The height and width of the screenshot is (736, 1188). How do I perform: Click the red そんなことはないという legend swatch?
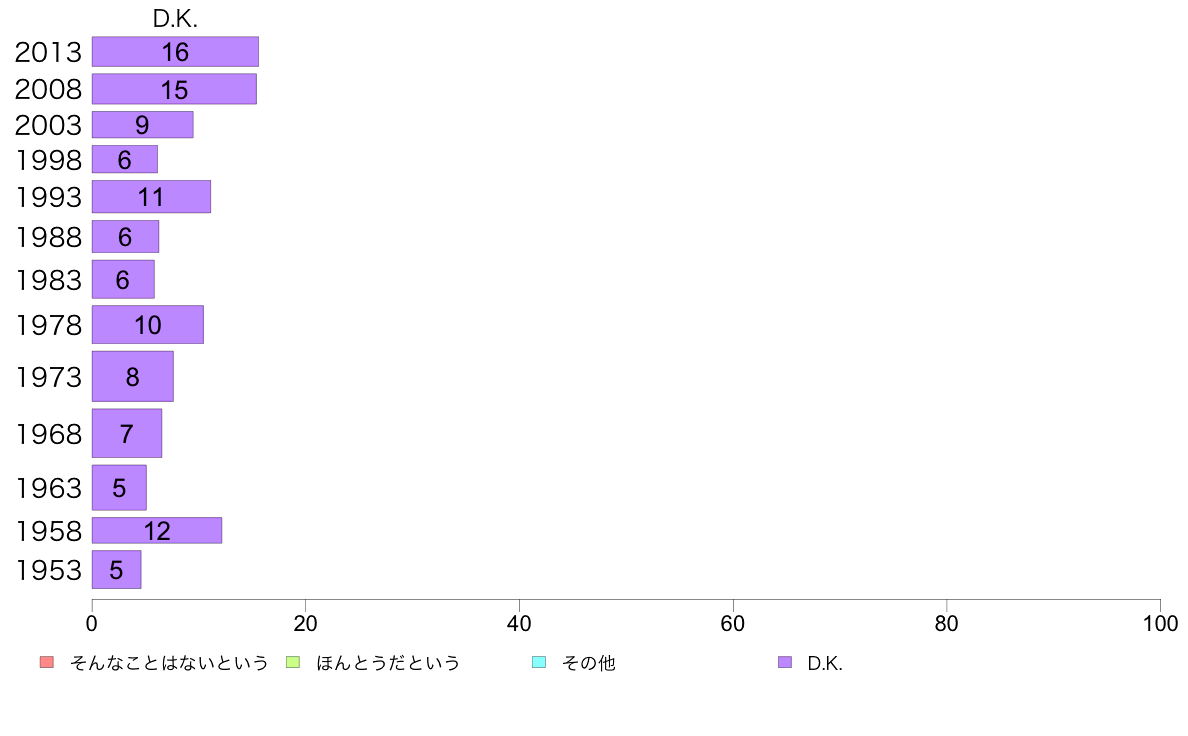coord(47,662)
